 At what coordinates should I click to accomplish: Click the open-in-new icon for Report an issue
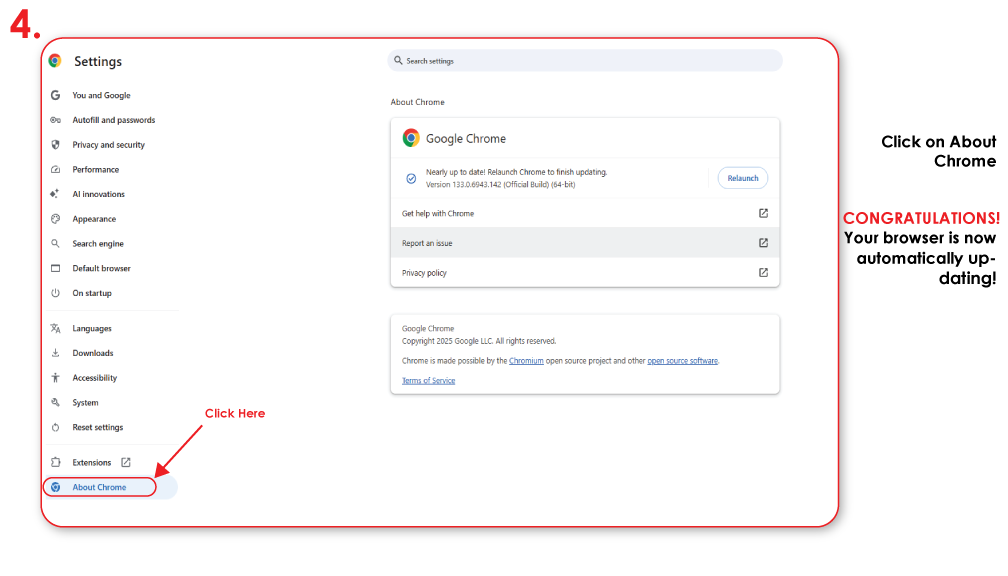point(763,243)
